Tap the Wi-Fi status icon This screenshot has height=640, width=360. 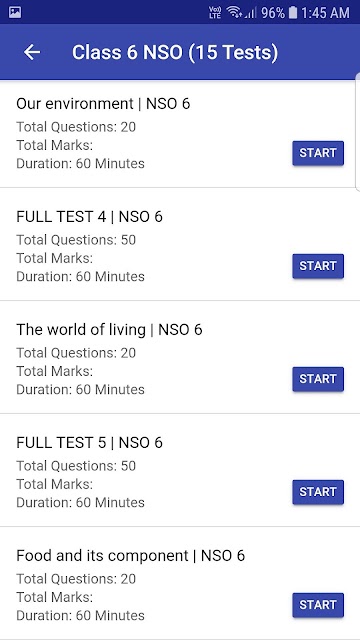[235, 13]
